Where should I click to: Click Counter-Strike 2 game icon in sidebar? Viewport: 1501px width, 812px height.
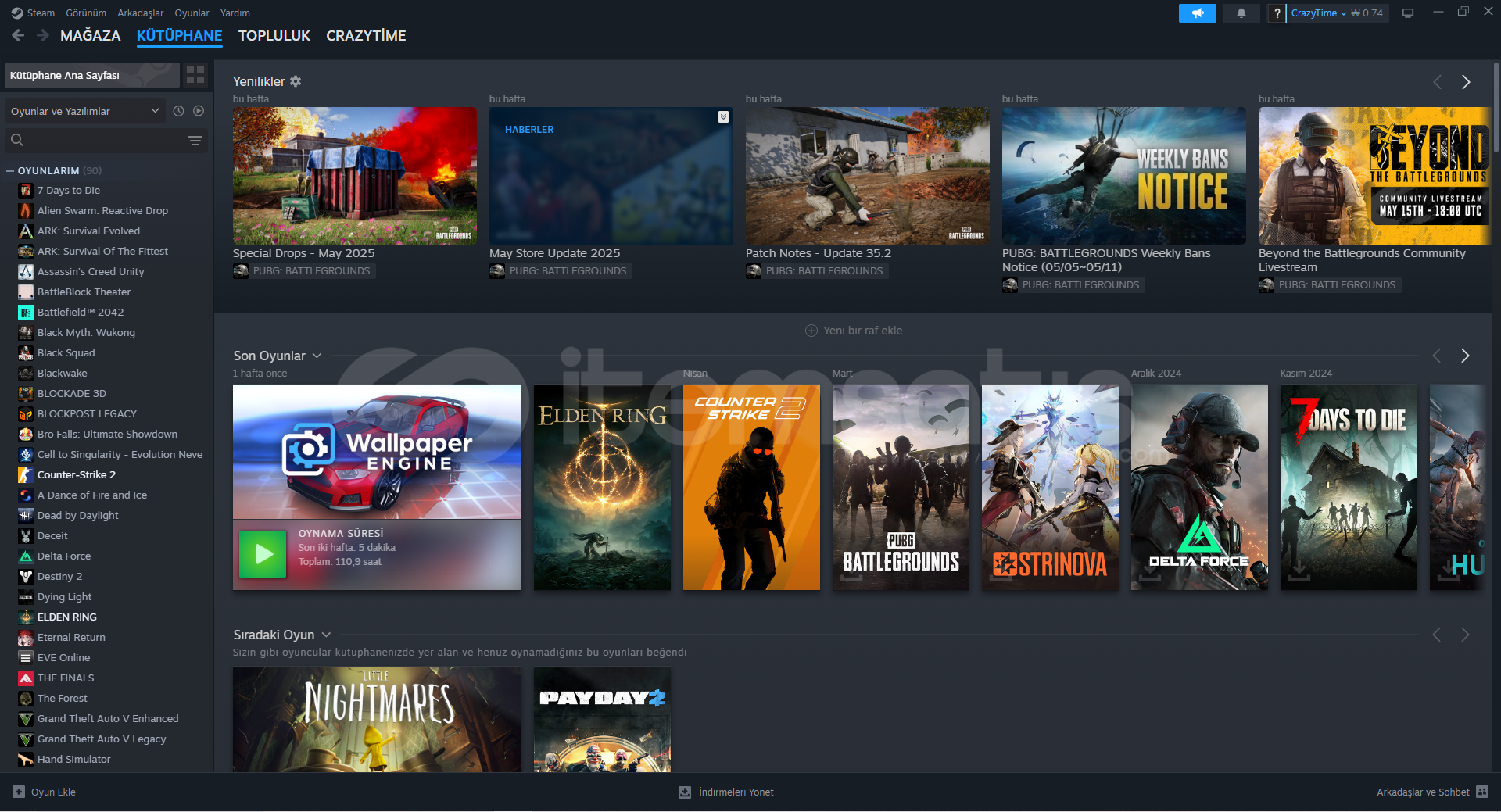coord(26,474)
